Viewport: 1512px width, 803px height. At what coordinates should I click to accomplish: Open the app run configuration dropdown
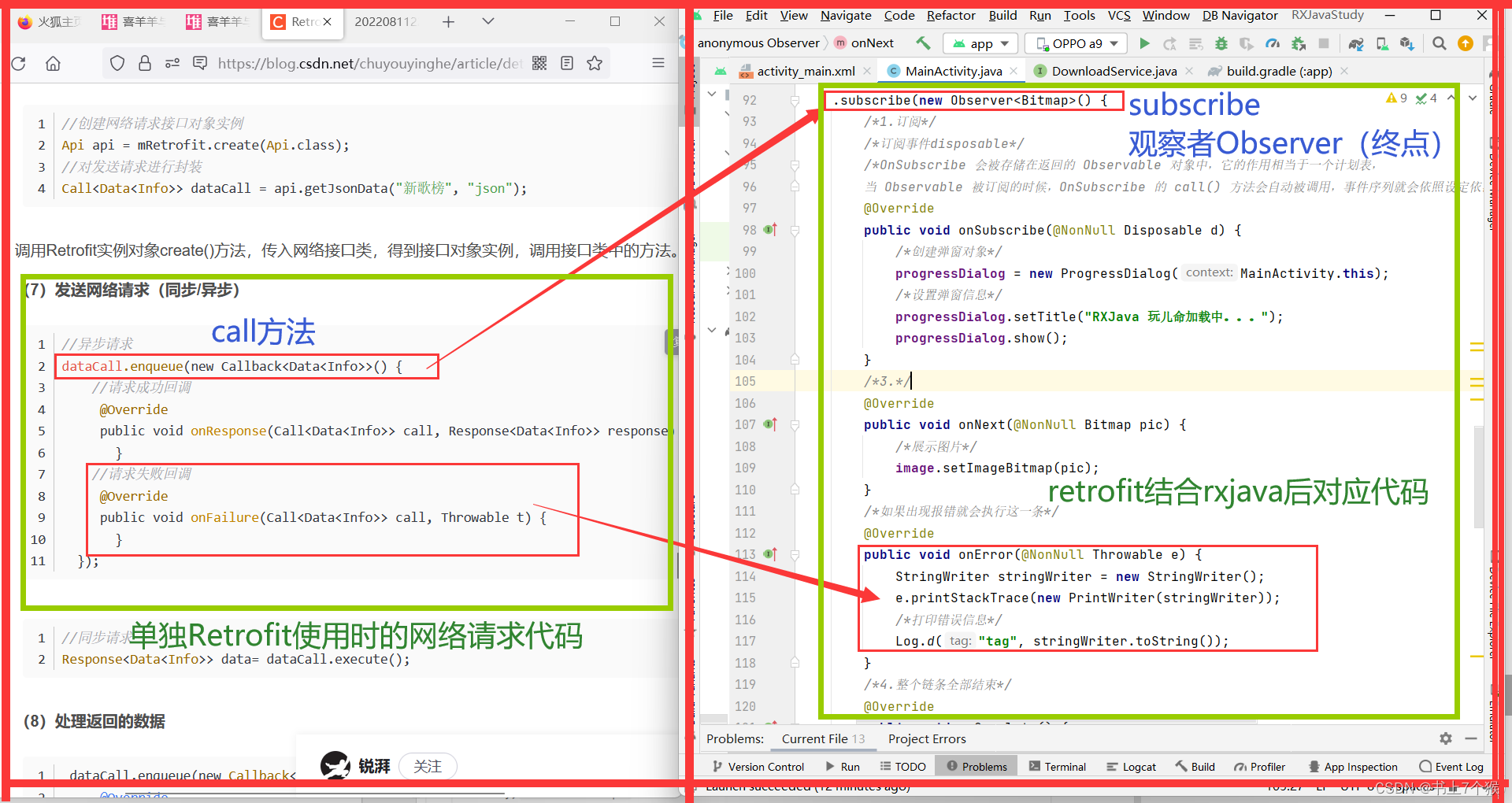point(980,43)
